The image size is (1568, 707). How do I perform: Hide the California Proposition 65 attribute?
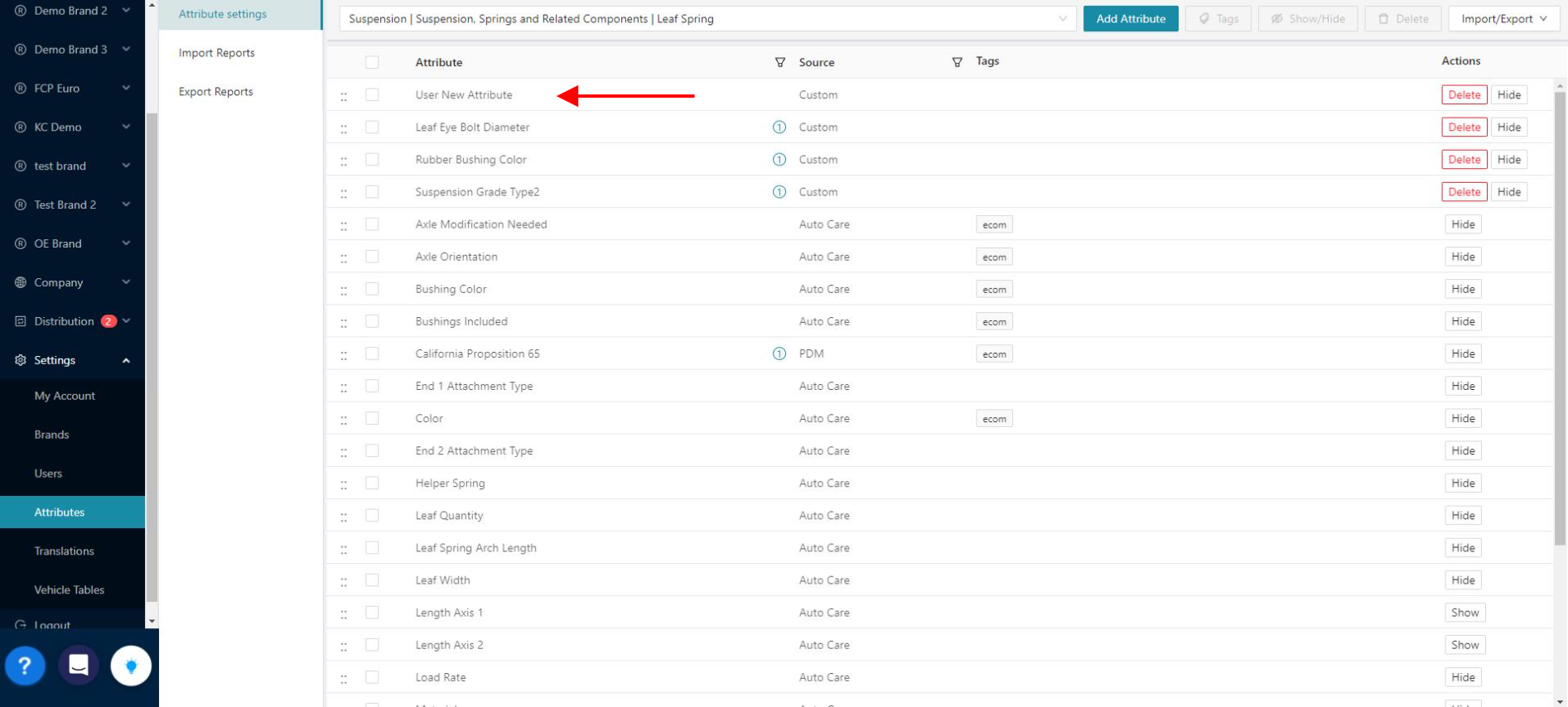(1463, 353)
